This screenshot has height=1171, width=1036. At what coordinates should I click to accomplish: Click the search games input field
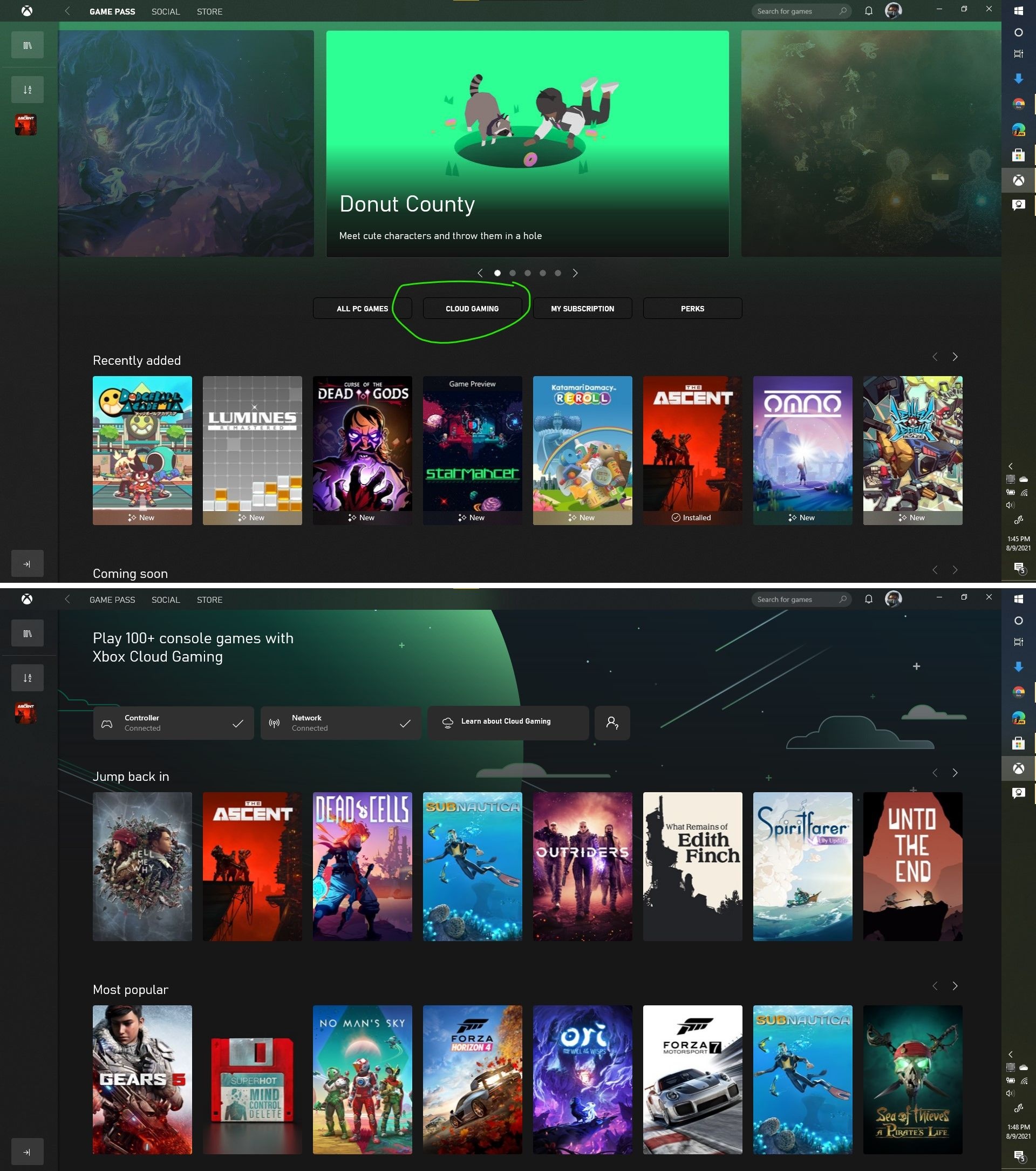coord(800,11)
